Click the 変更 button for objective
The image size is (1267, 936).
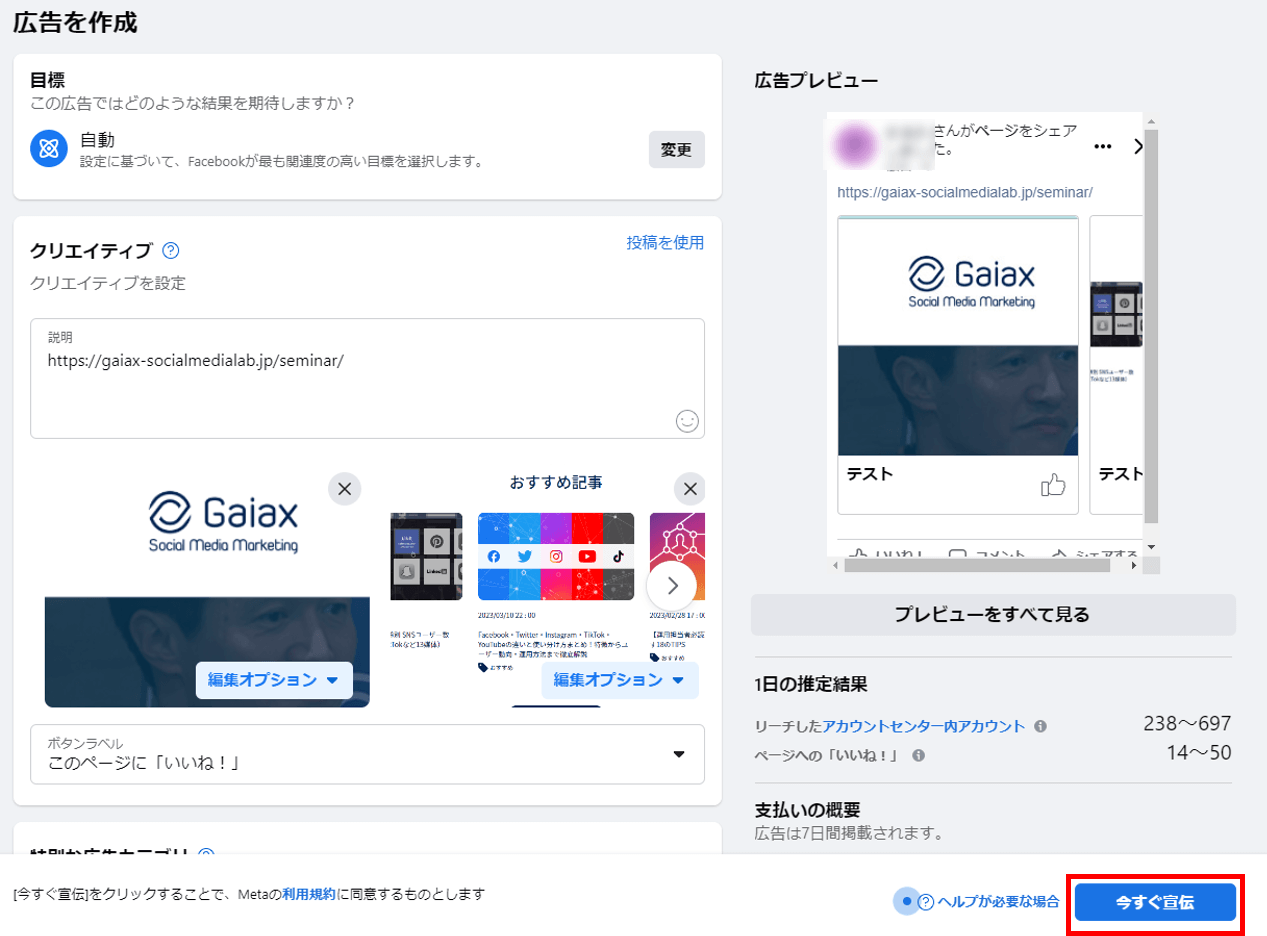click(x=676, y=150)
